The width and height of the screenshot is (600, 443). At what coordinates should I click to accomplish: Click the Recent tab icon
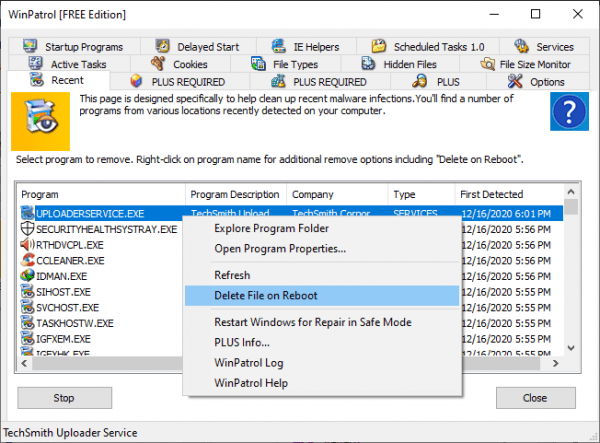(x=37, y=80)
